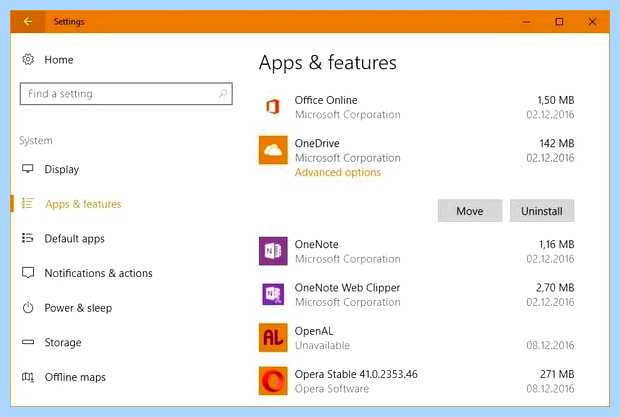Close the Settings window
620x417 pixels.
[x=592, y=22]
